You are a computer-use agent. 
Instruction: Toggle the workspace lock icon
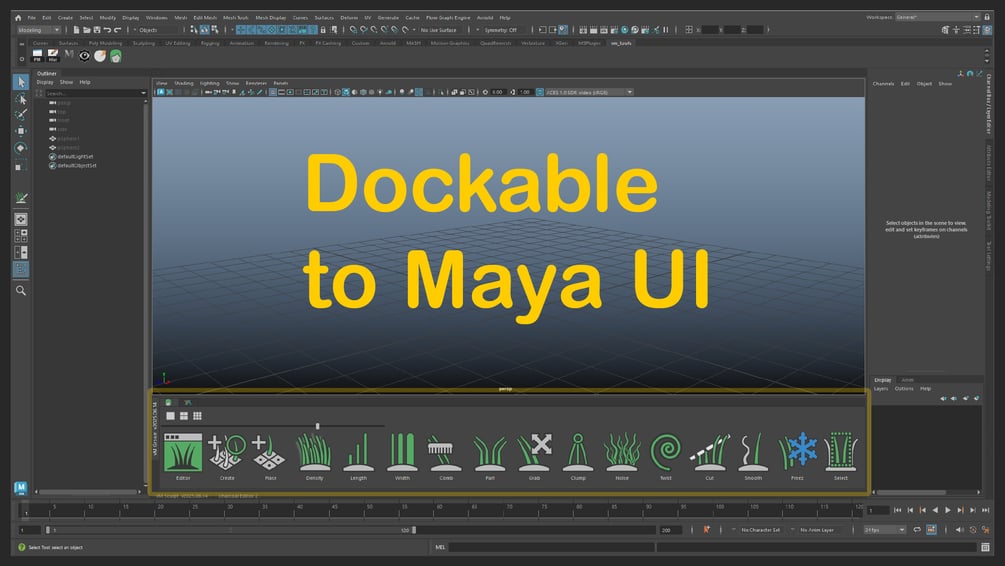987,17
